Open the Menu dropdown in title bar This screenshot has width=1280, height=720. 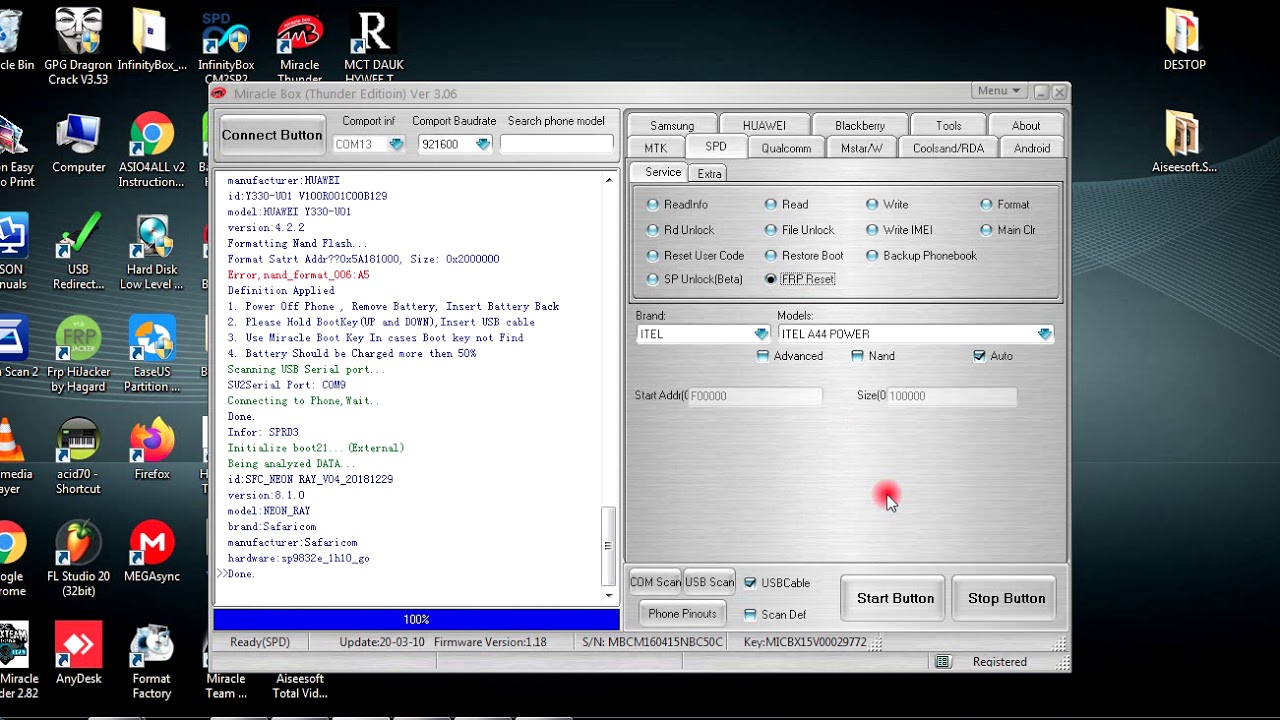tap(998, 91)
